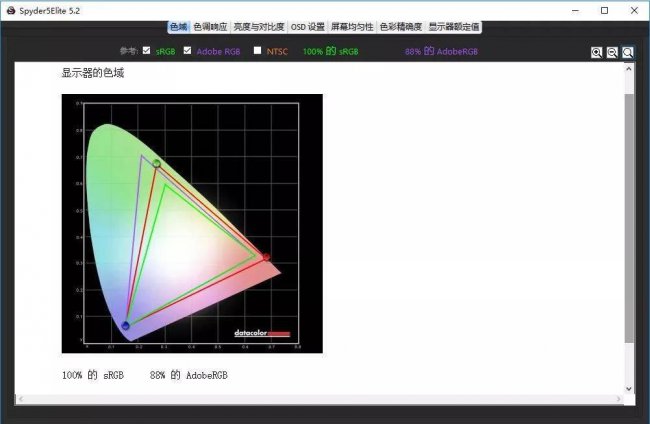Screen dimensions: 650x424
Task: Click the vertical scrollbar thumb
Action: pos(629,218)
